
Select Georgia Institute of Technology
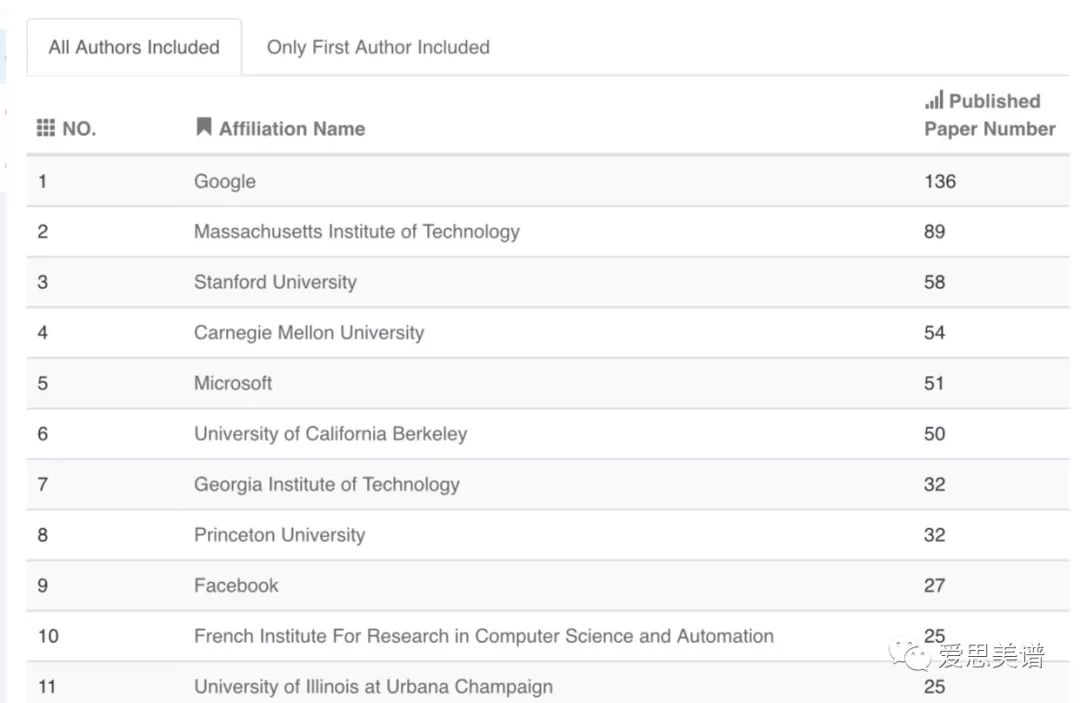327,484
